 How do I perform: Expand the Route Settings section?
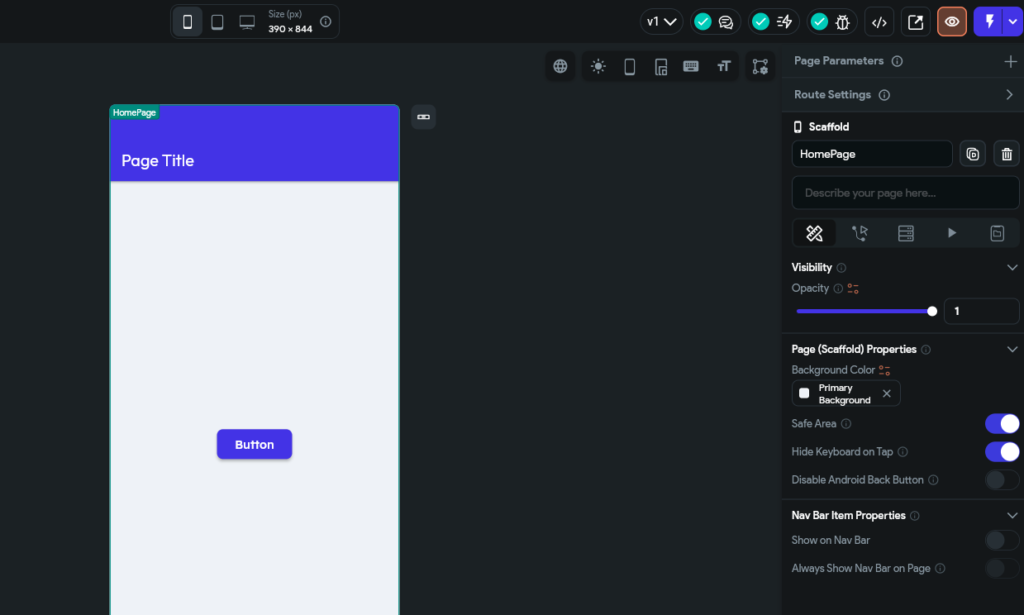click(1009, 95)
